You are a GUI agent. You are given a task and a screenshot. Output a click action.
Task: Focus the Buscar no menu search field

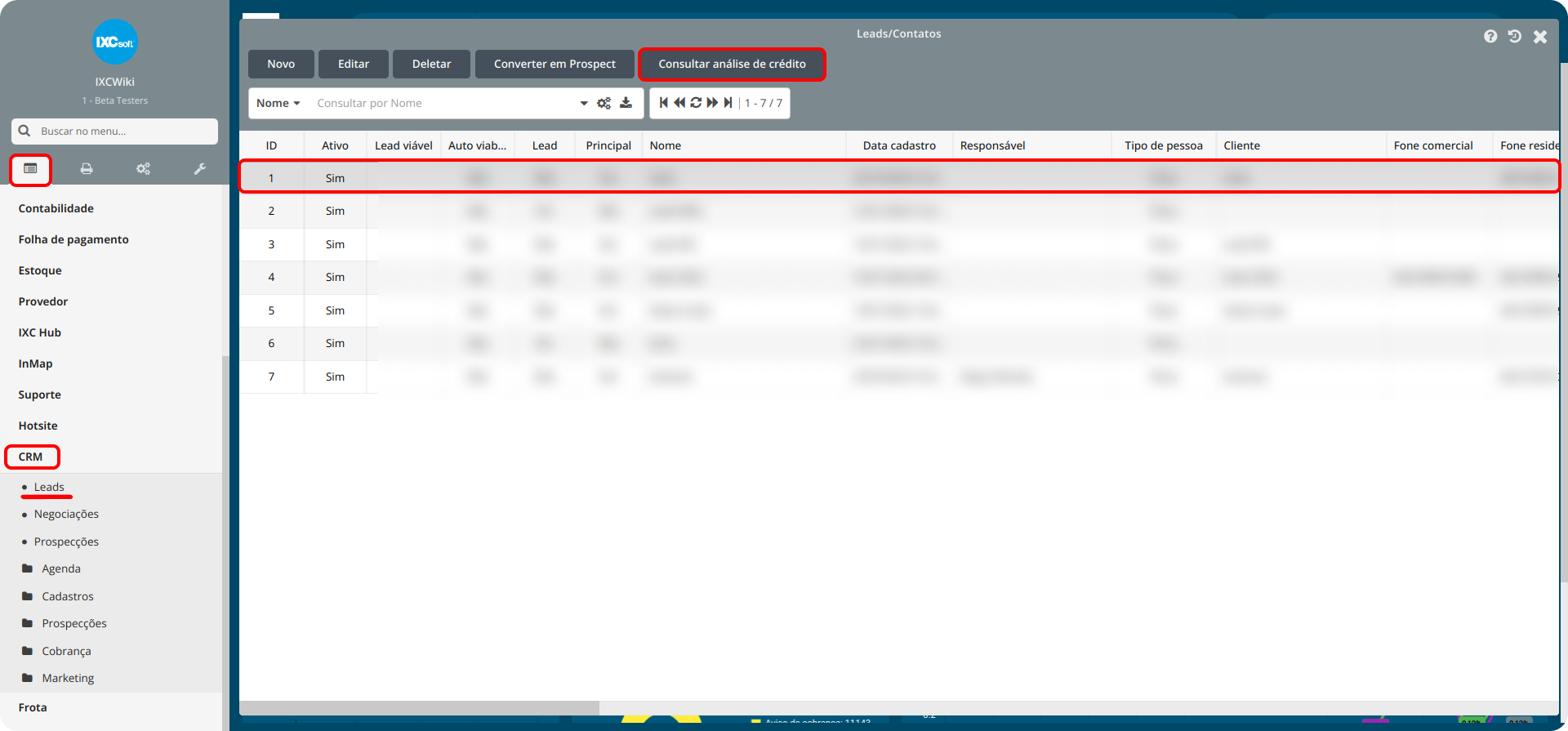tap(114, 131)
